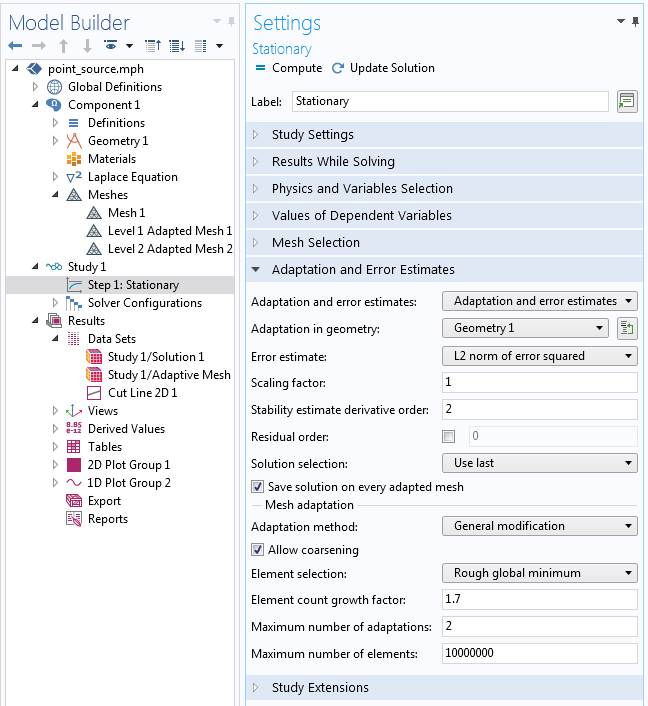648x706 pixels.
Task: Select the Solver Configurations node
Action: [x=144, y=303]
